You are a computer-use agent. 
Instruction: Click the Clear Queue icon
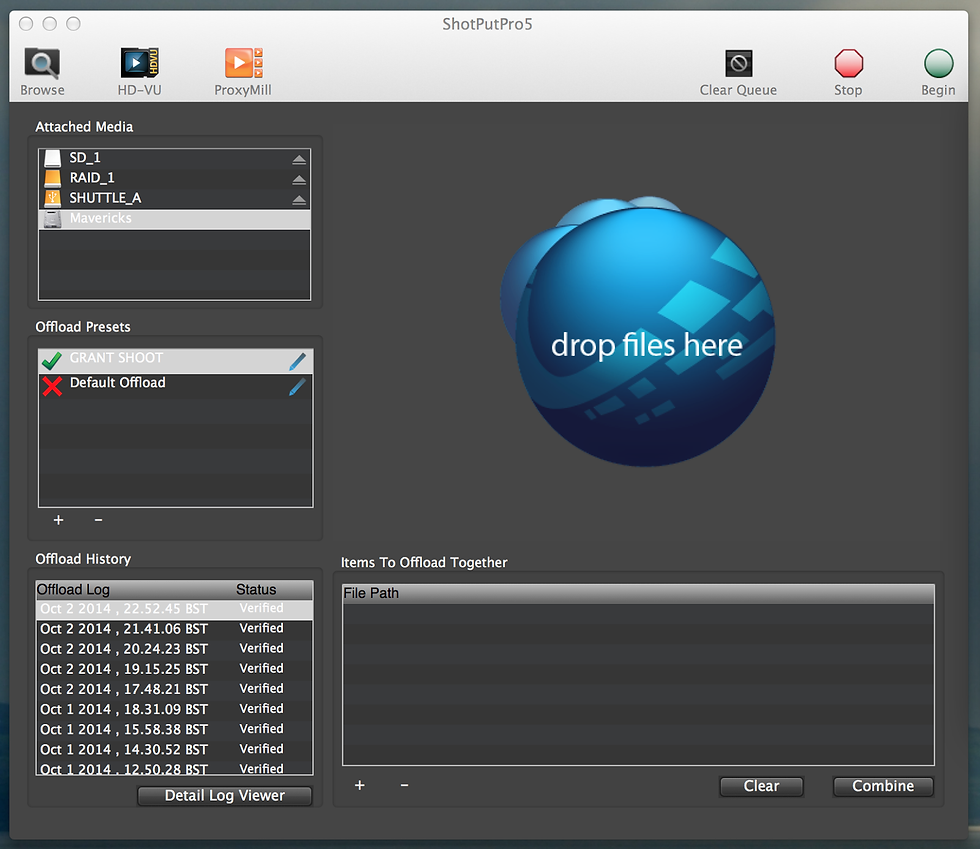point(738,63)
